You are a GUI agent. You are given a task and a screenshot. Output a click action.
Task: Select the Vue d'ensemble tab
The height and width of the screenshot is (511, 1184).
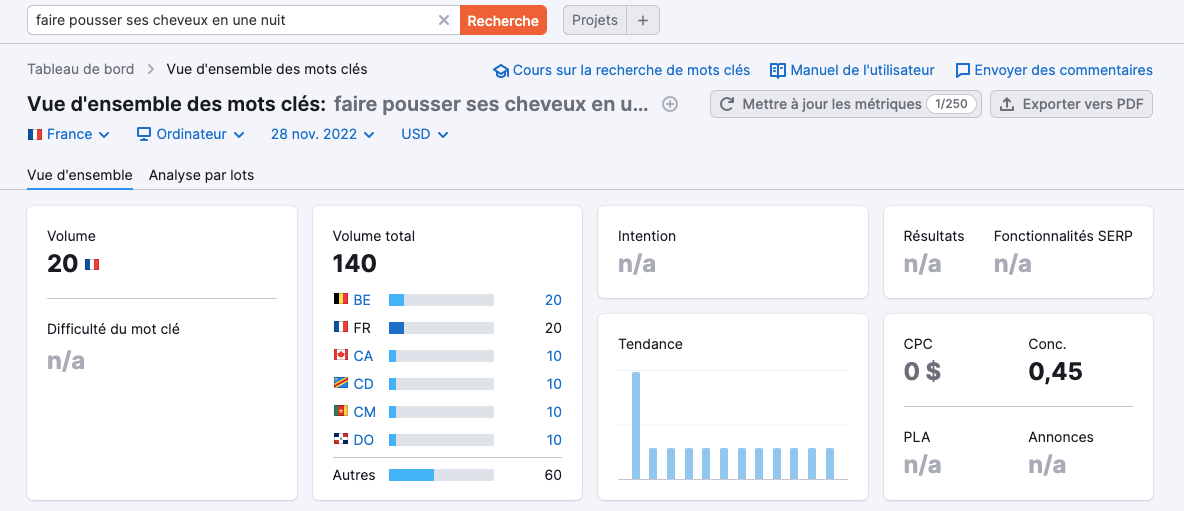[x=80, y=175]
